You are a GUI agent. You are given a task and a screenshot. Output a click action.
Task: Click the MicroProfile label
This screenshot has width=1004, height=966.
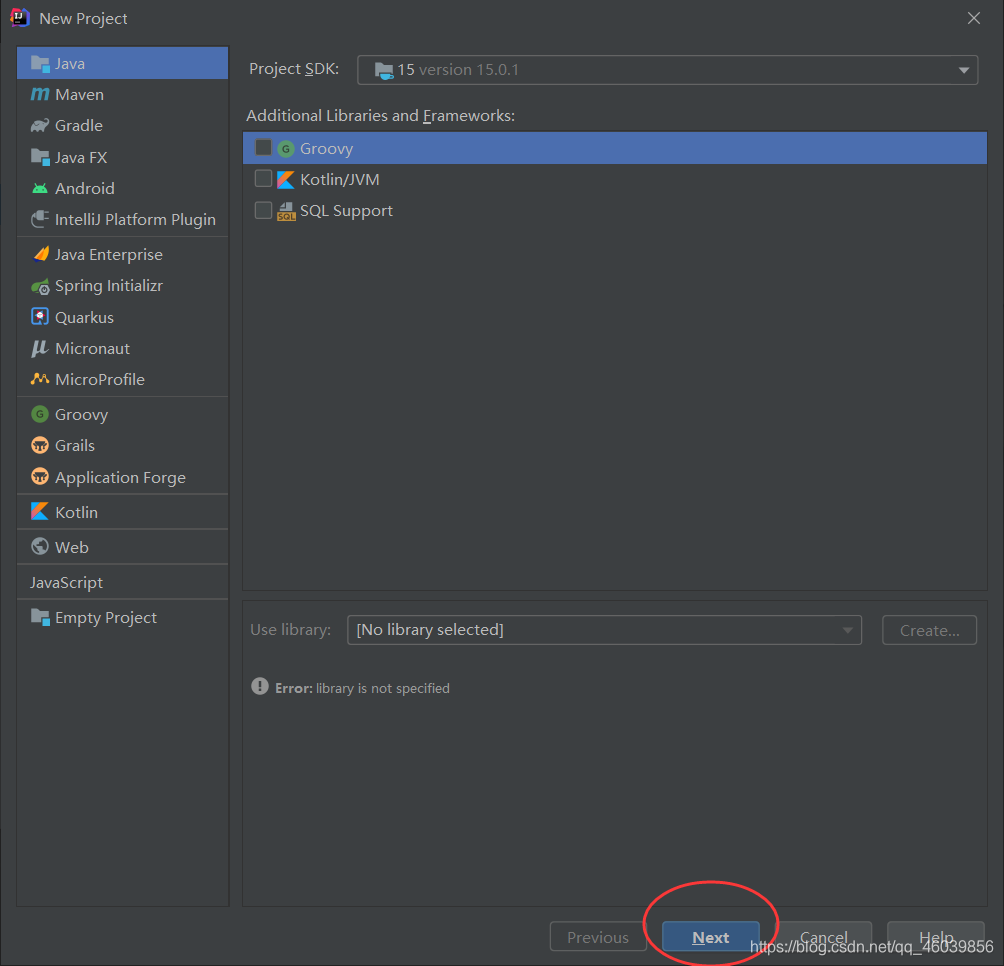[100, 379]
